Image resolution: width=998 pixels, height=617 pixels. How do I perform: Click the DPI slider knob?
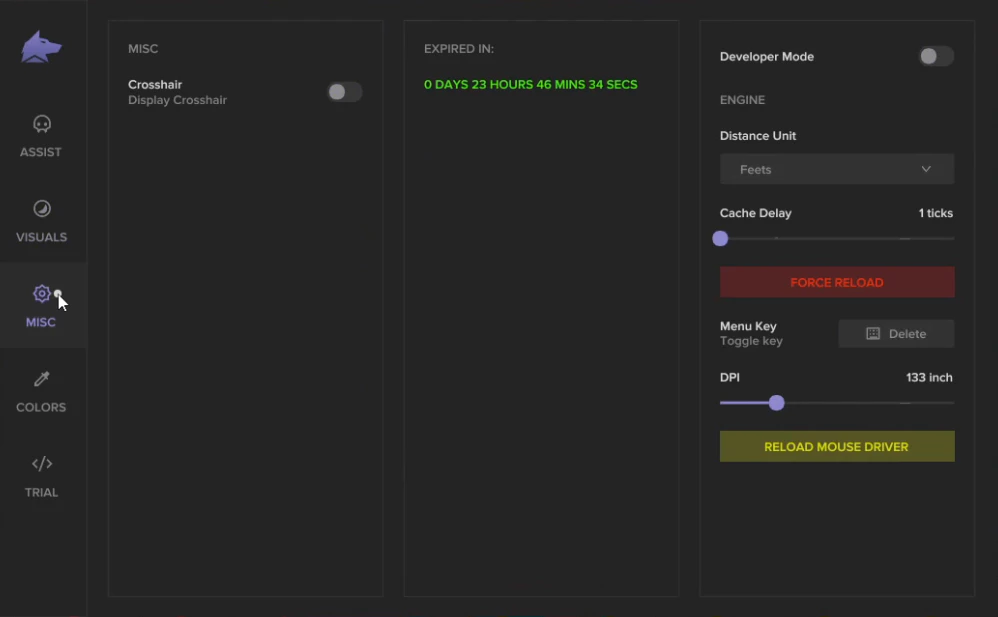point(776,402)
